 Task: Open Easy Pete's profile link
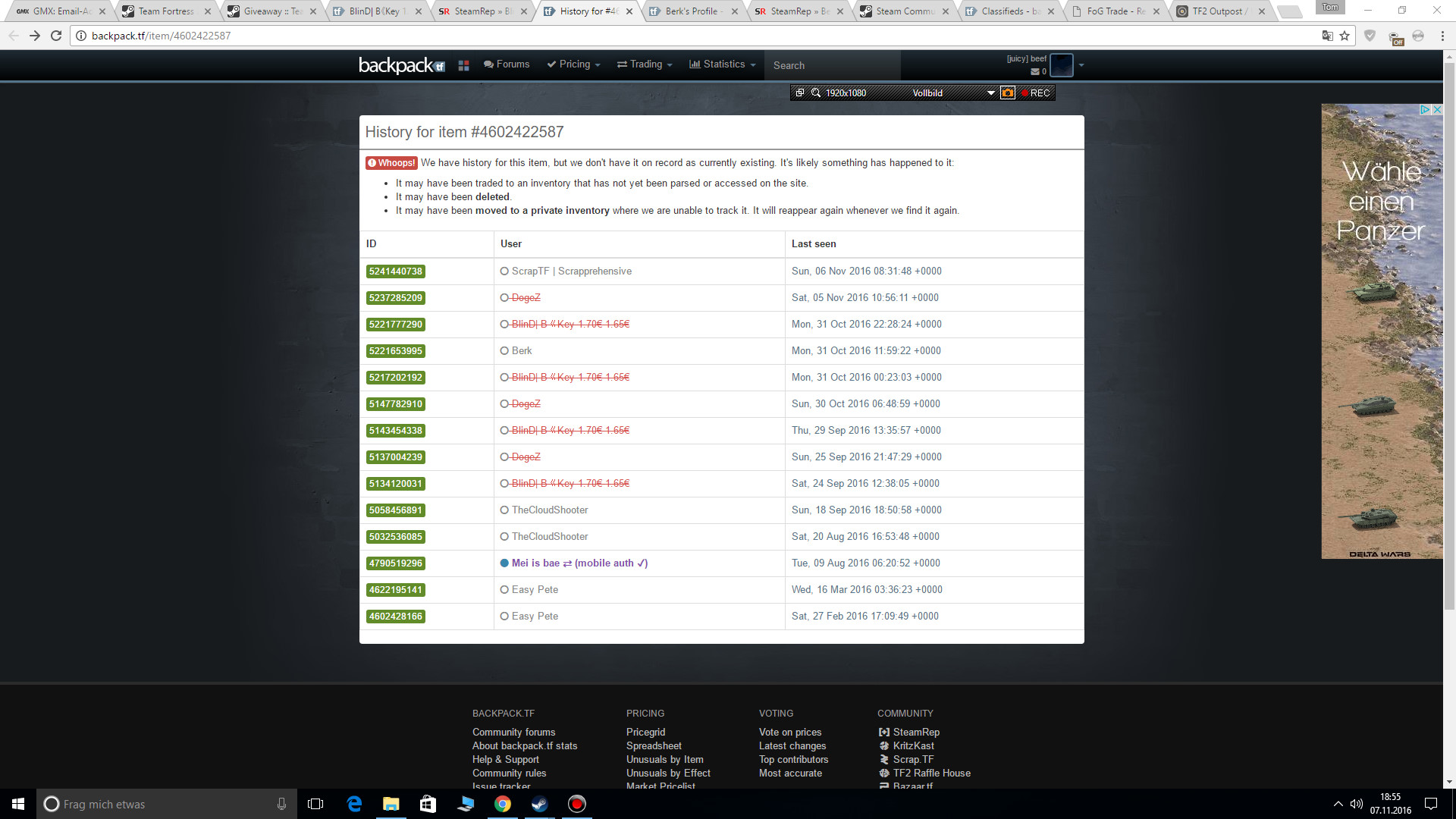(535, 590)
